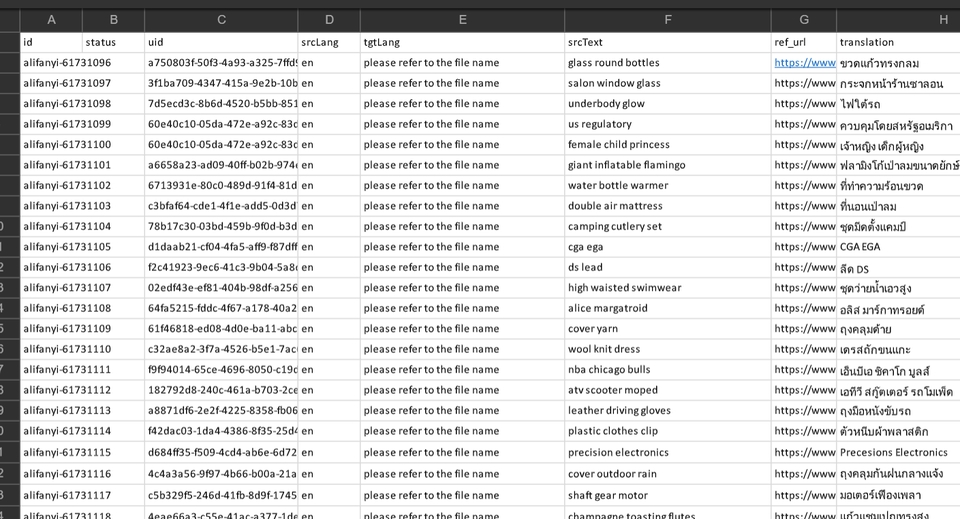This screenshot has width=960, height=519.
Task: Select cell alifanyi-61731110
Action: click(51, 349)
